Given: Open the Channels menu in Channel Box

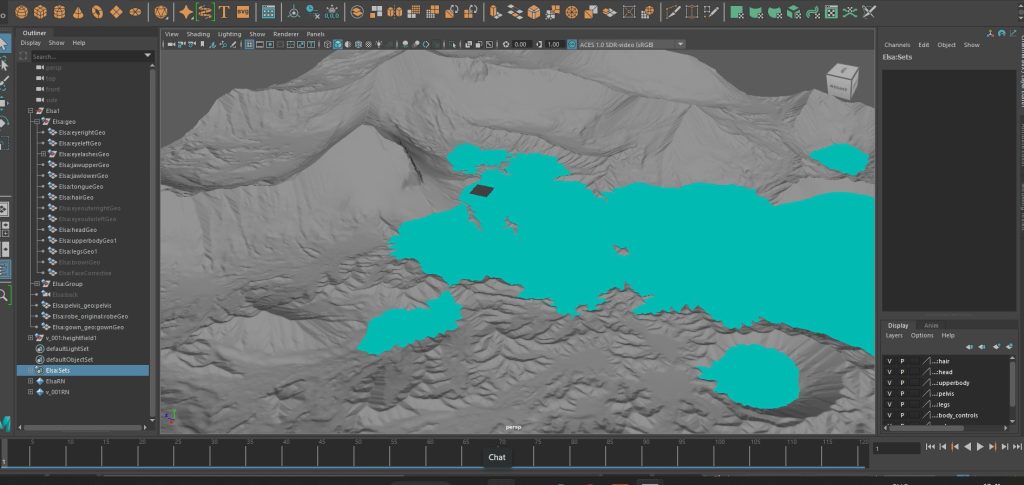Looking at the screenshot, I should 897,45.
